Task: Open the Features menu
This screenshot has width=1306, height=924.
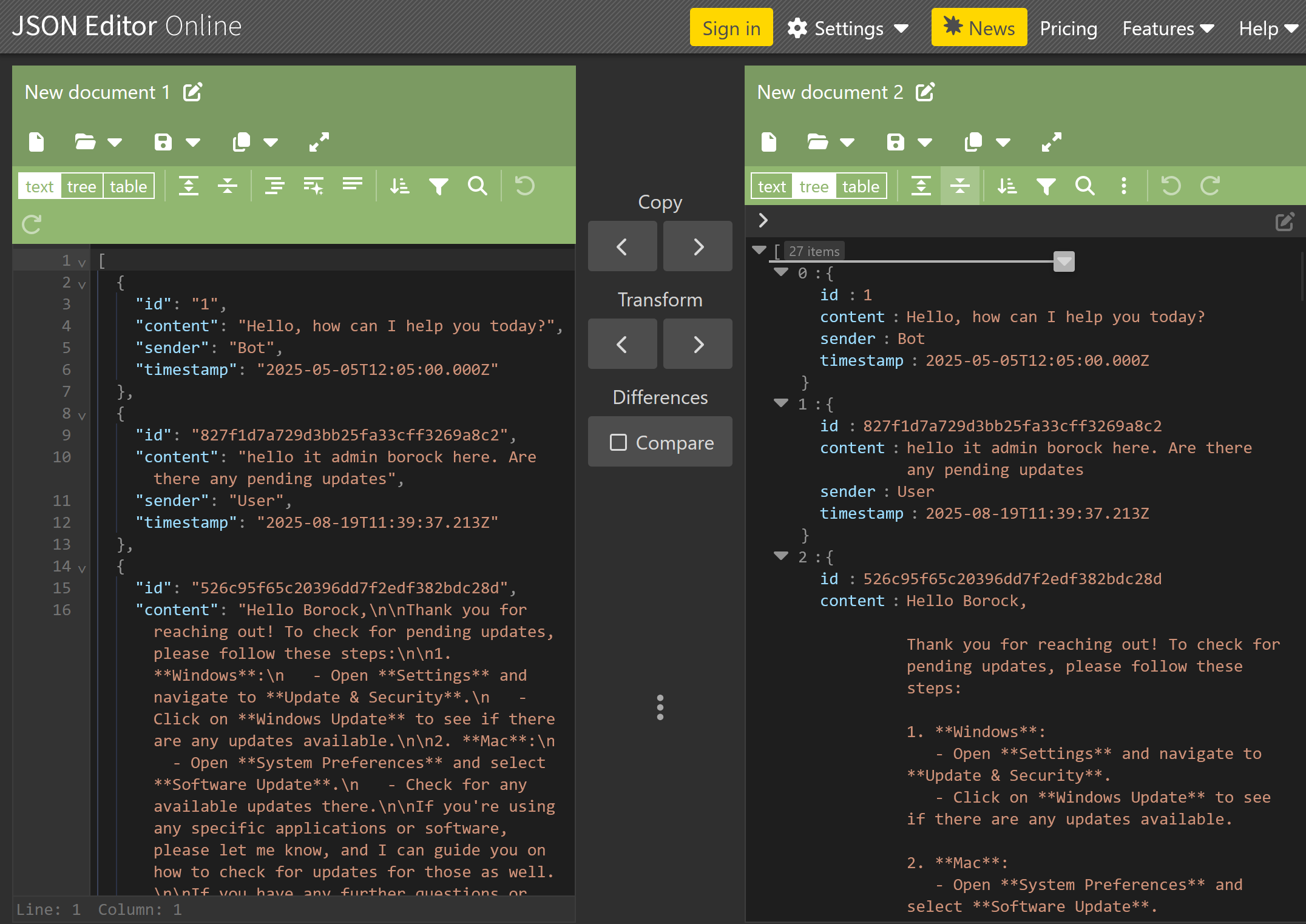Action: (1168, 28)
